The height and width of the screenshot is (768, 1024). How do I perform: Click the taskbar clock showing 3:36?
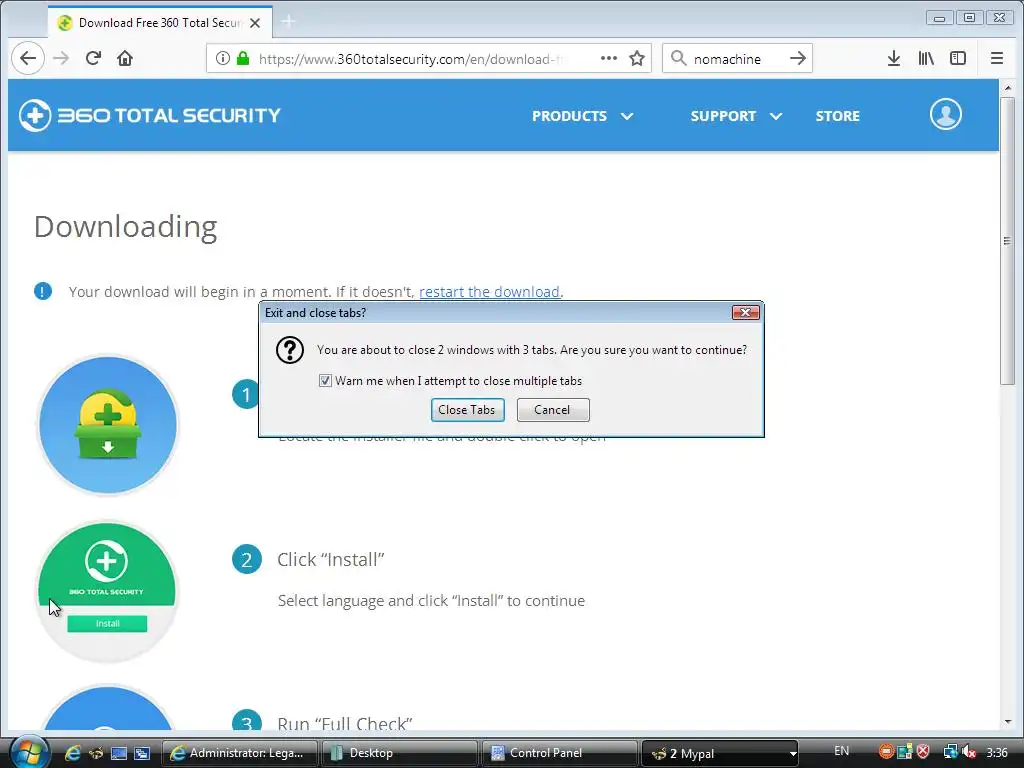click(x=997, y=752)
